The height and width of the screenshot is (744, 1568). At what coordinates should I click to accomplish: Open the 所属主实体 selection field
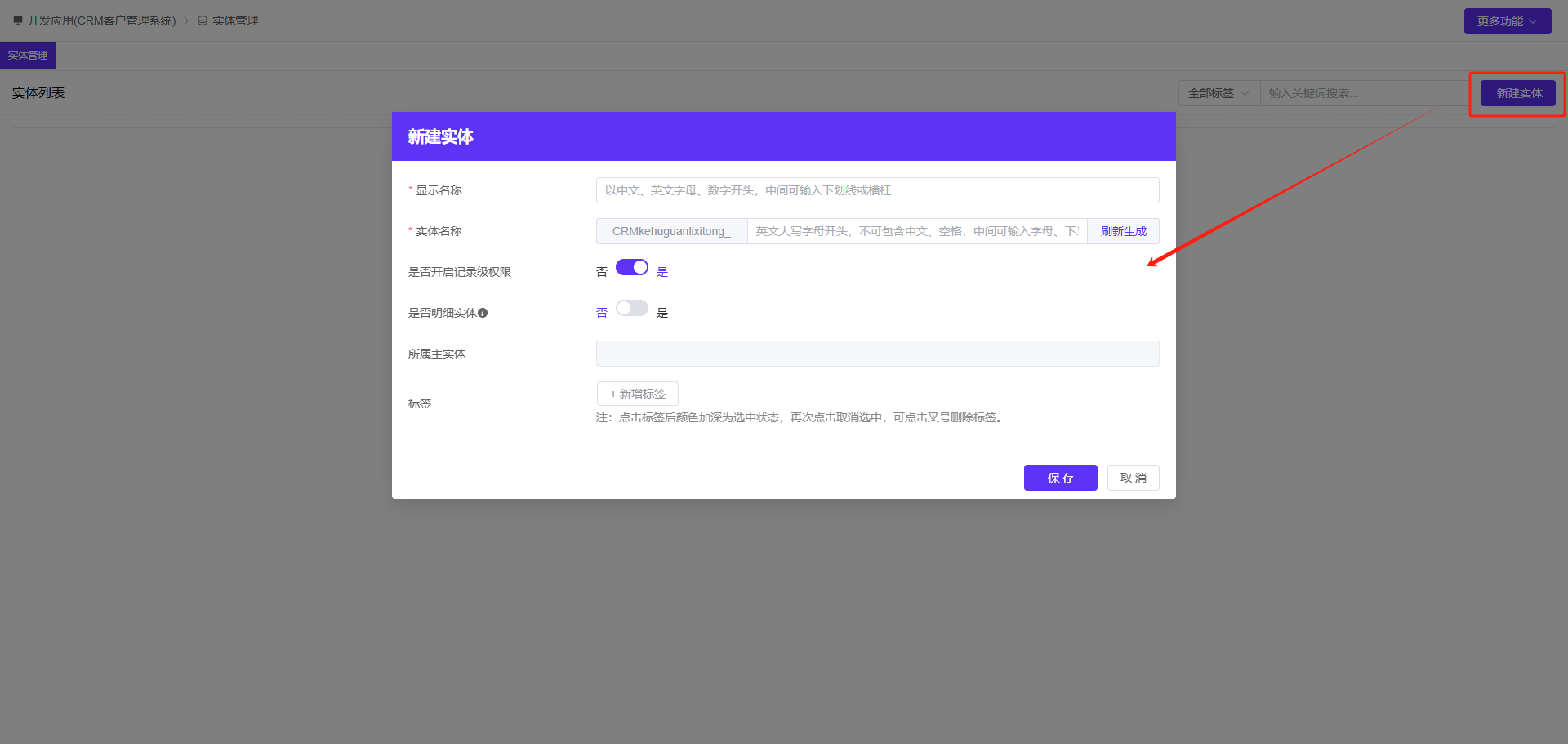click(x=876, y=353)
